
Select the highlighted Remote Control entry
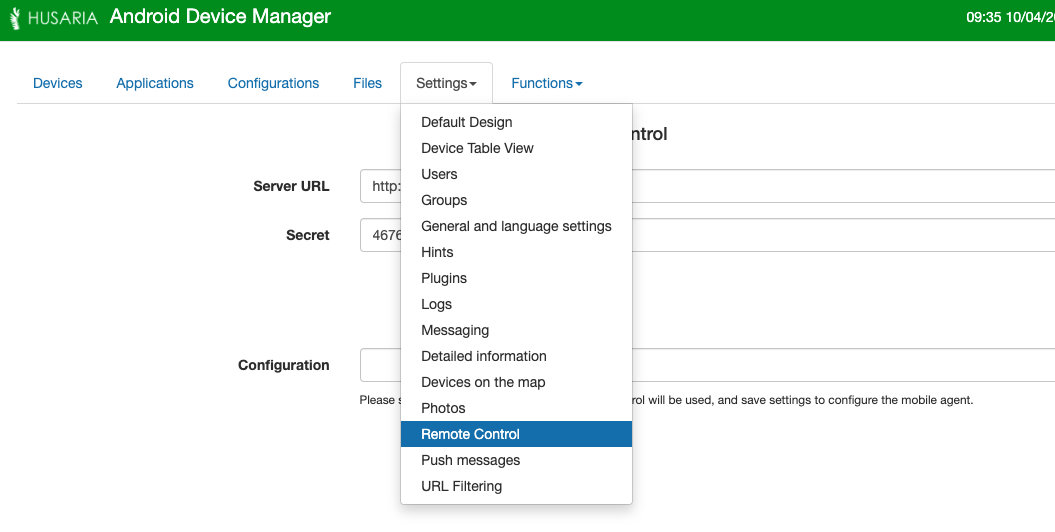516,434
